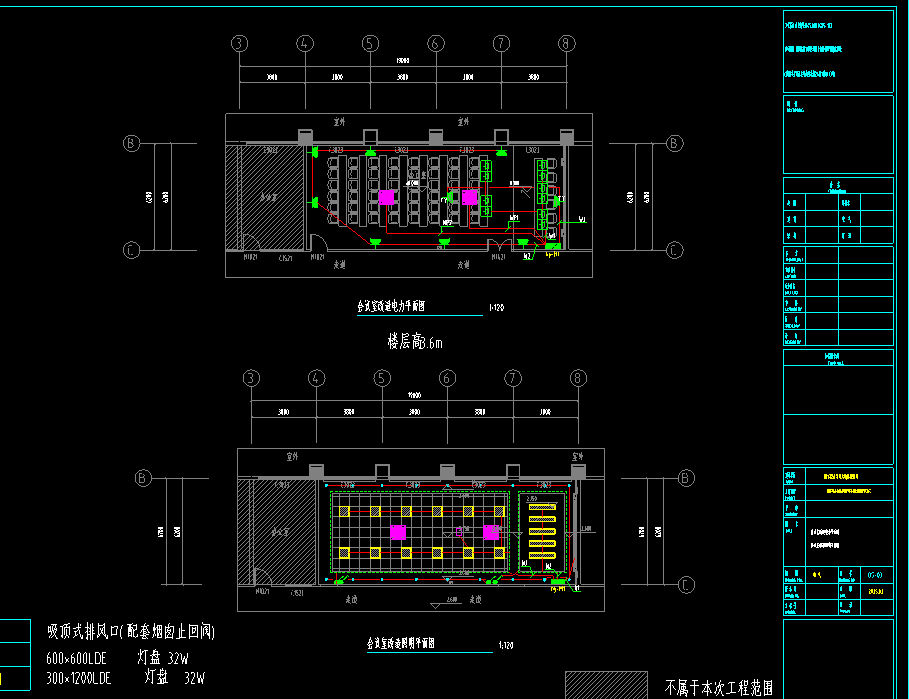Select title text 会议室改造电力平面图
The width and height of the screenshot is (909, 699).
[391, 305]
